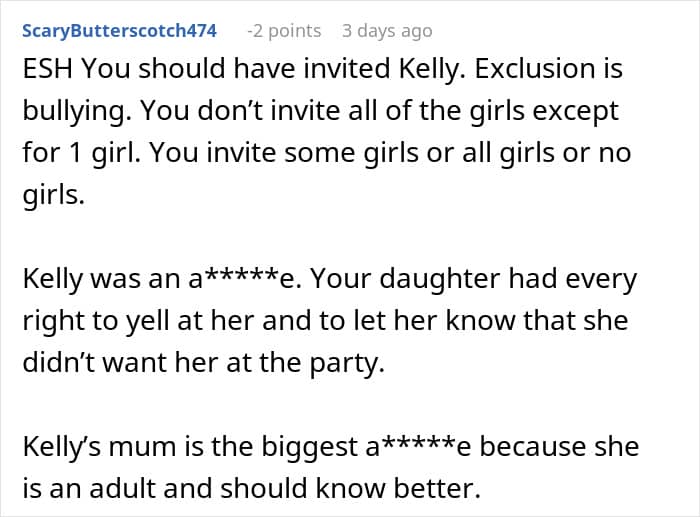
Task: Click the -2 points score label
Action: [284, 31]
